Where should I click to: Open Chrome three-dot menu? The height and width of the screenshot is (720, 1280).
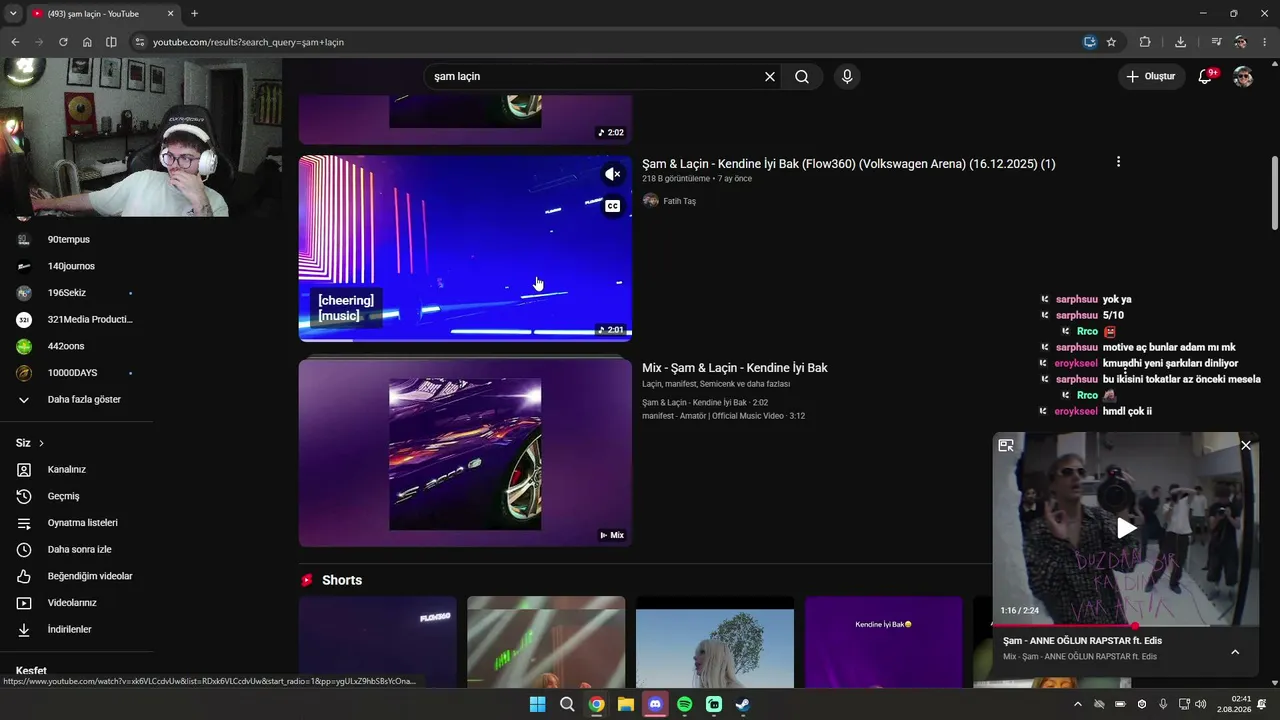tap(1265, 42)
